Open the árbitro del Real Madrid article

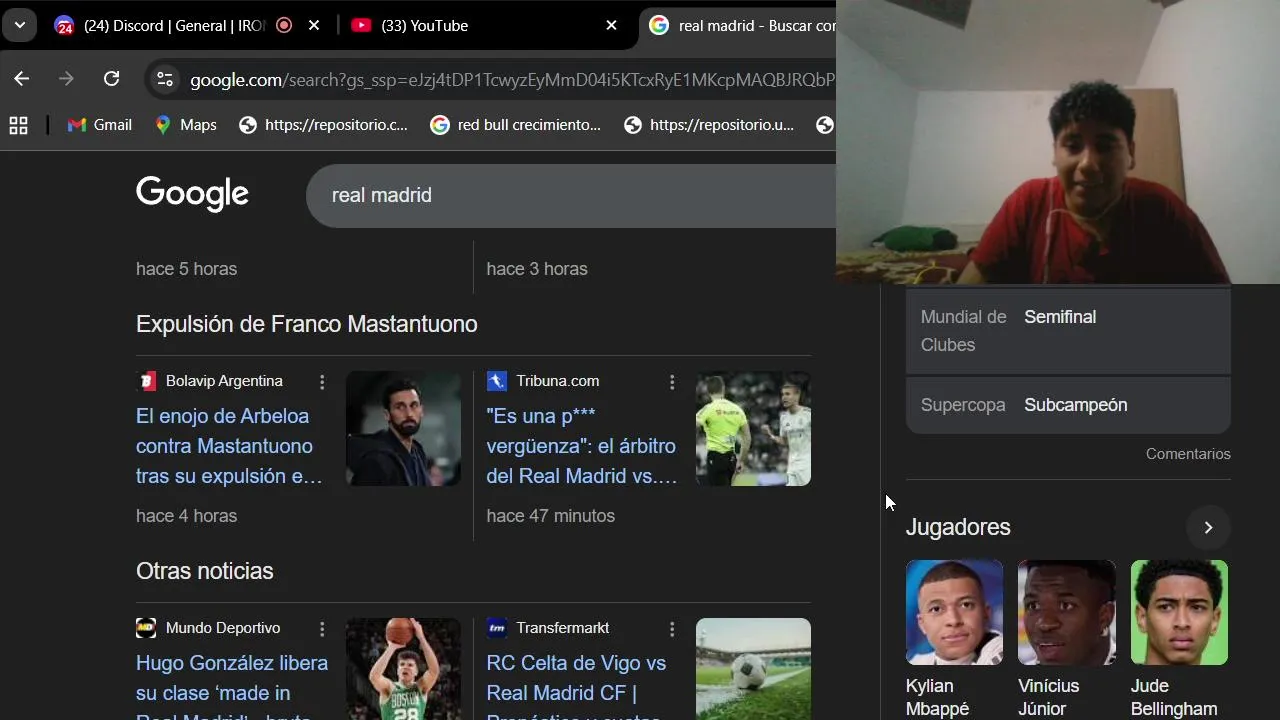(581, 446)
